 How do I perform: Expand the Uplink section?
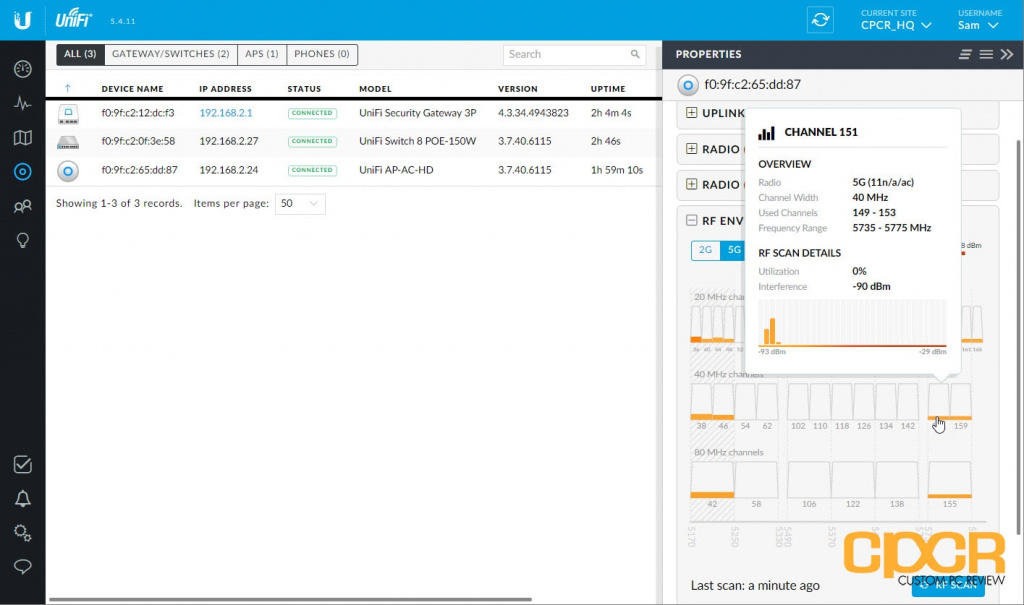(x=691, y=113)
